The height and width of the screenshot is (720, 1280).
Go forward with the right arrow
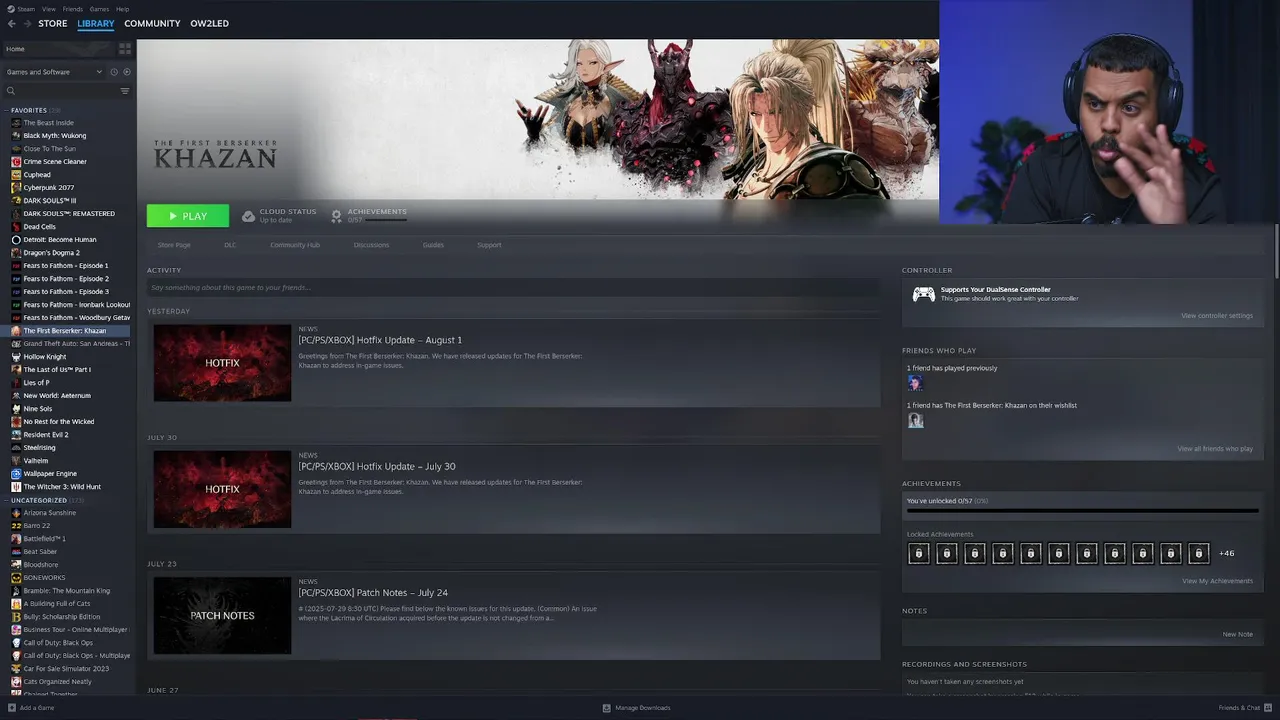pyautogui.click(x=26, y=23)
